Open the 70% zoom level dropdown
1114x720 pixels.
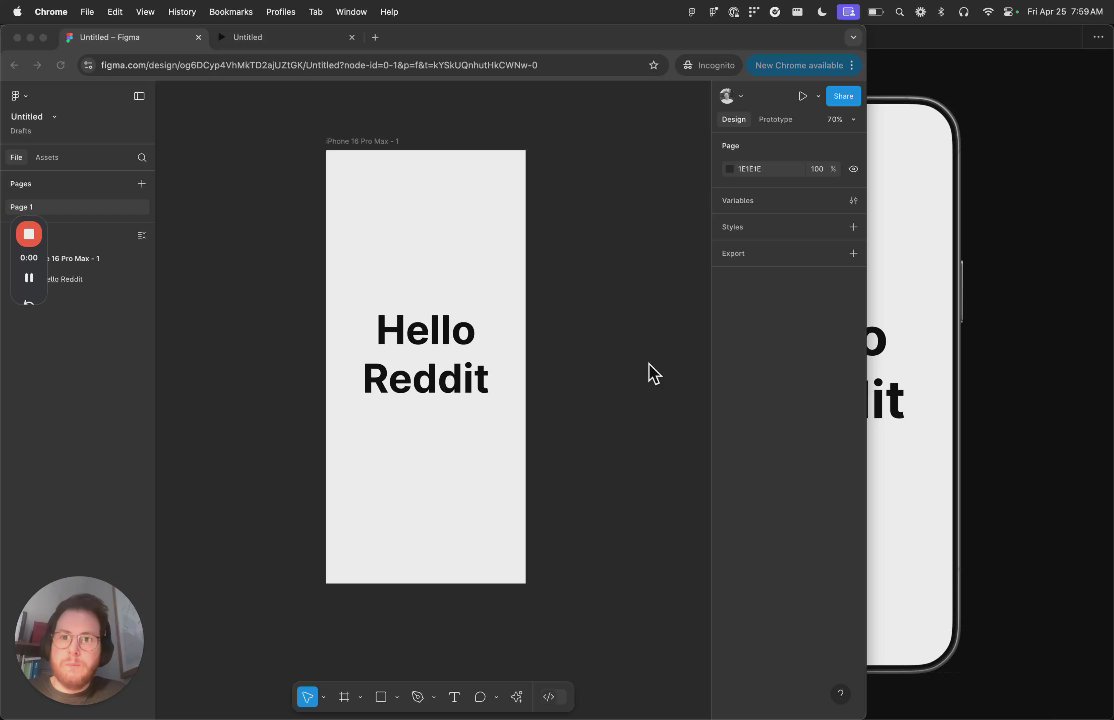840,119
